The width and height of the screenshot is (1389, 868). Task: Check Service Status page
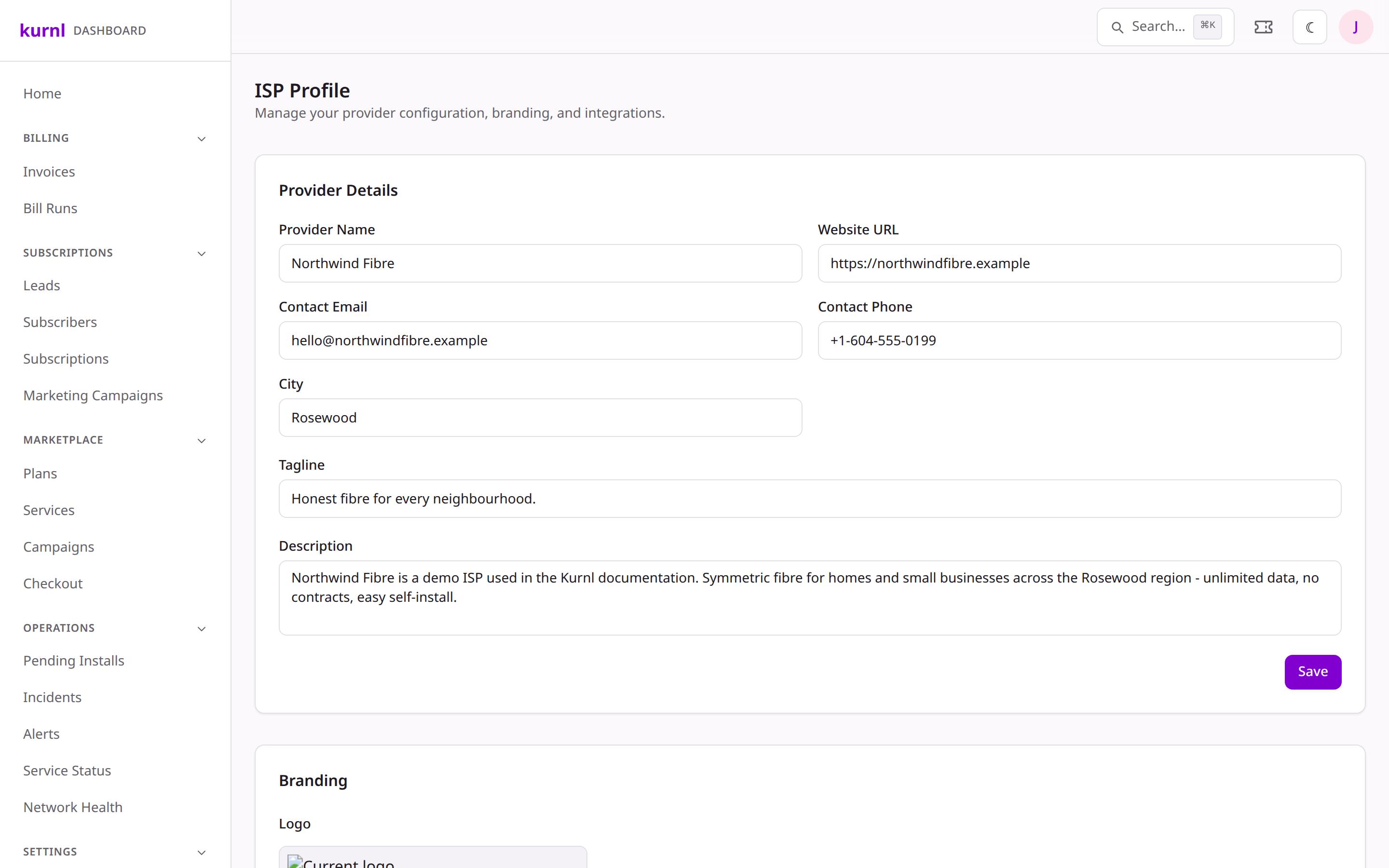pos(67,771)
